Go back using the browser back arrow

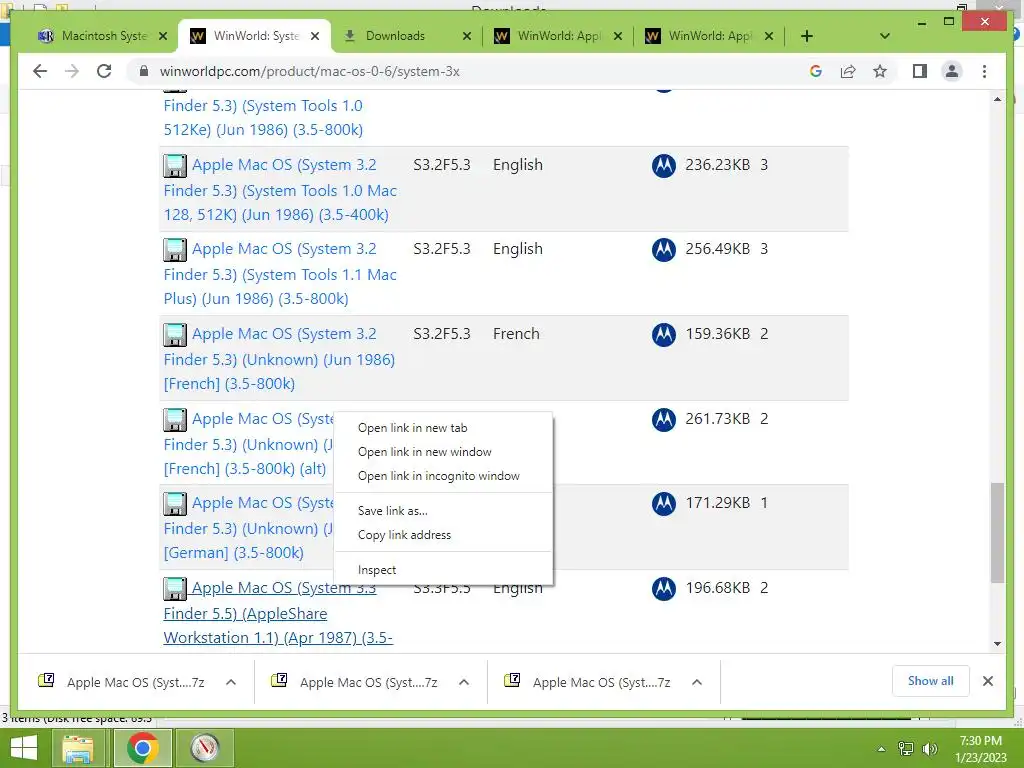40,71
